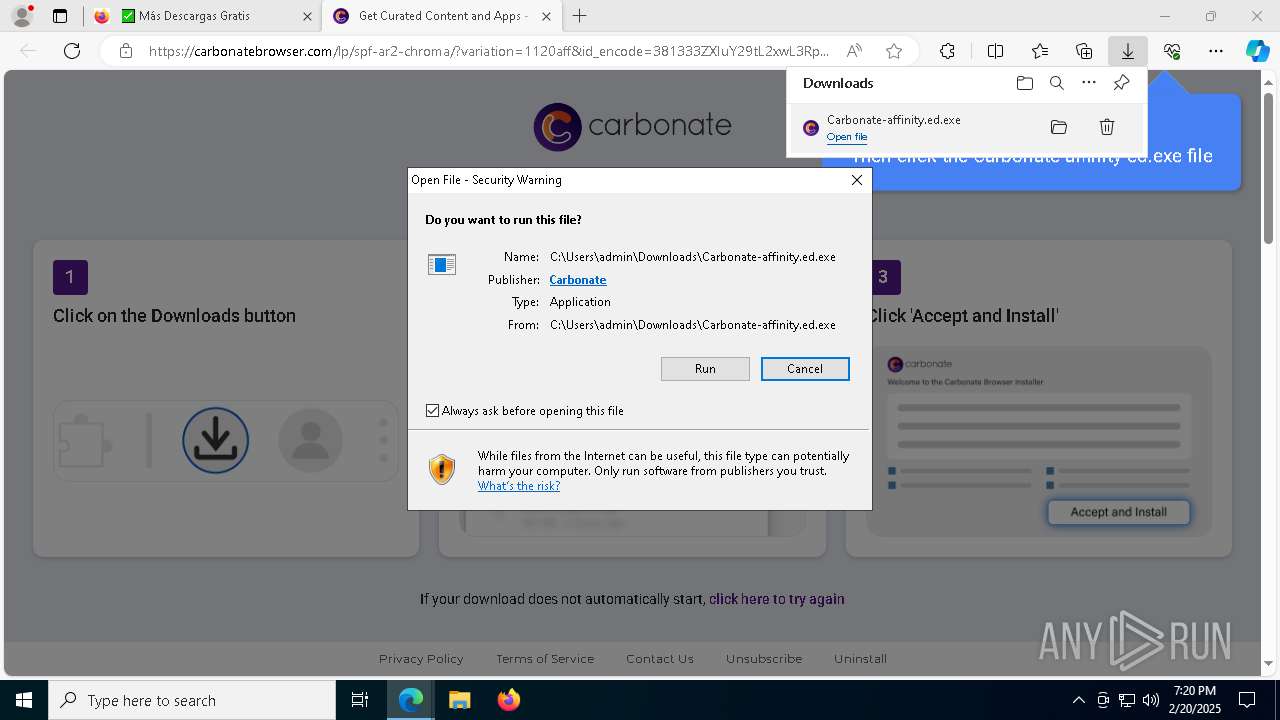Click taskbar search box
The width and height of the screenshot is (1280, 720).
pyautogui.click(x=192, y=700)
